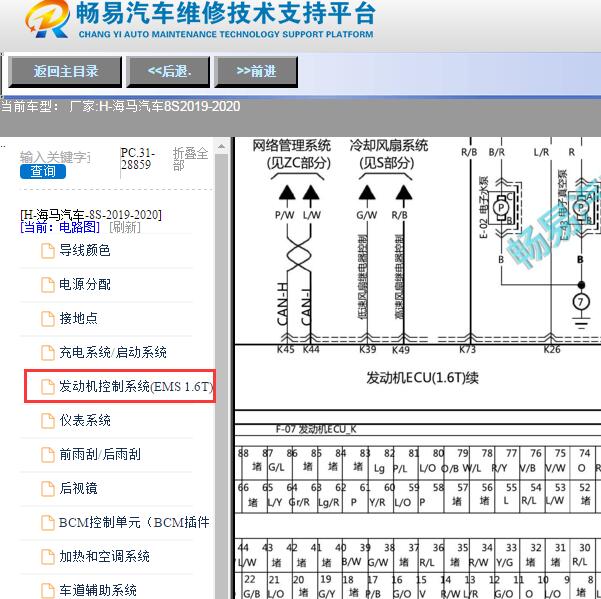Screen dimensions: 601x599
Task: Click the 网络管理系统 label in diagram
Action: (292, 146)
